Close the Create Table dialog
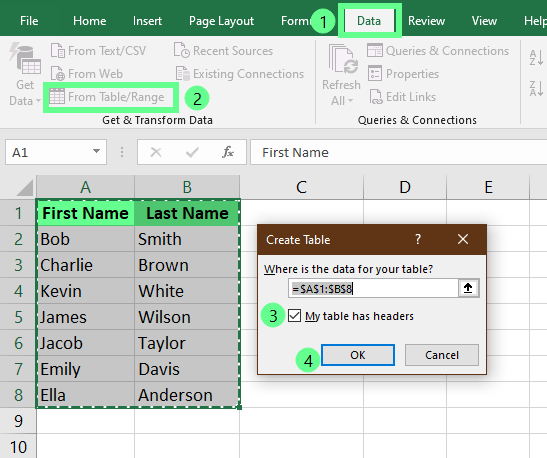This screenshot has height=458, width=547. click(463, 239)
